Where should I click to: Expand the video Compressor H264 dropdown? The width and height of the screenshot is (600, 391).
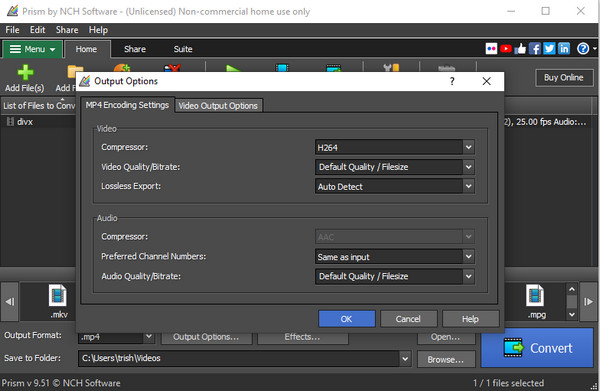pos(468,147)
